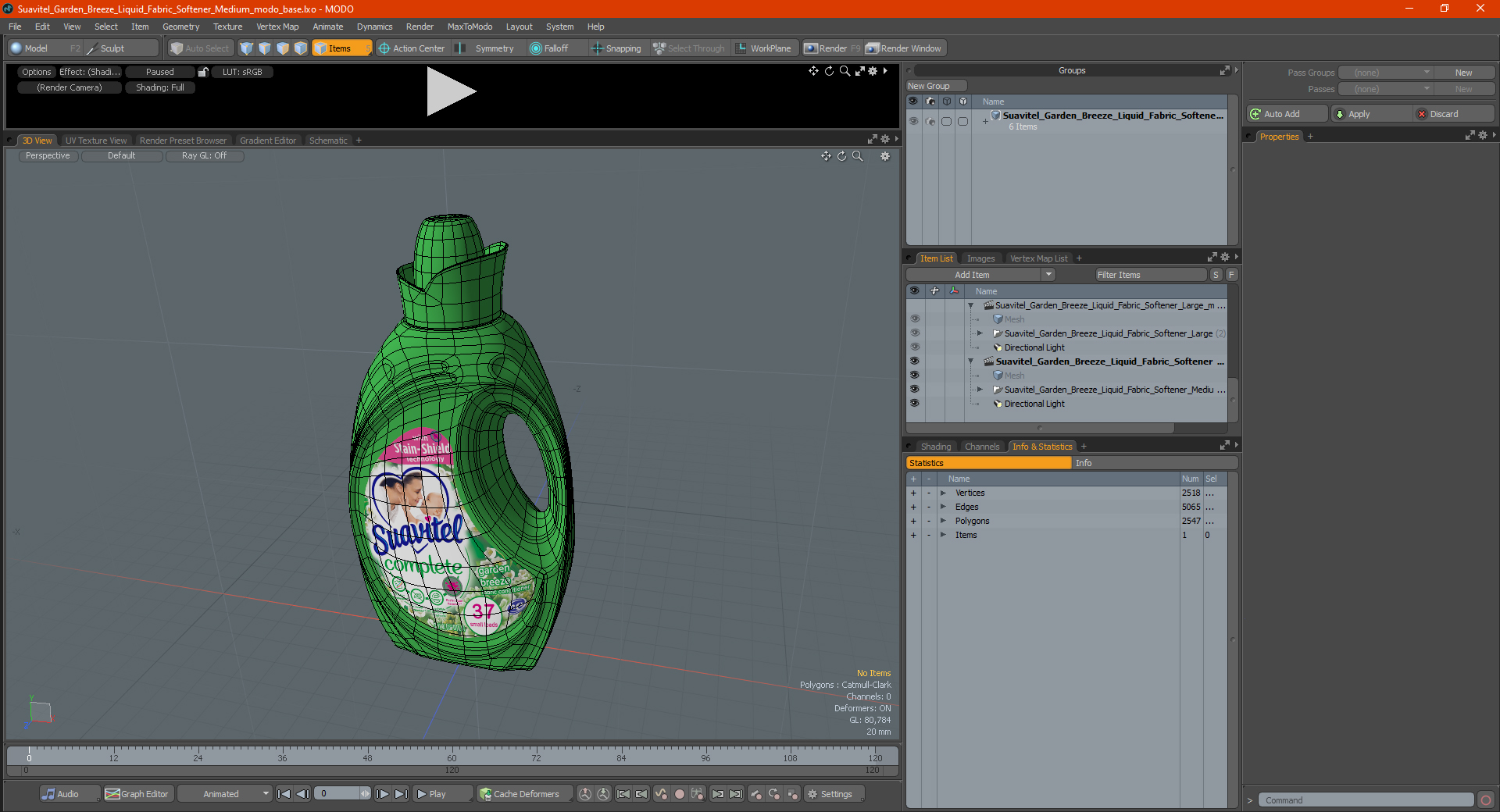
Task: Toggle Auto Select mode
Action: pyautogui.click(x=200, y=48)
